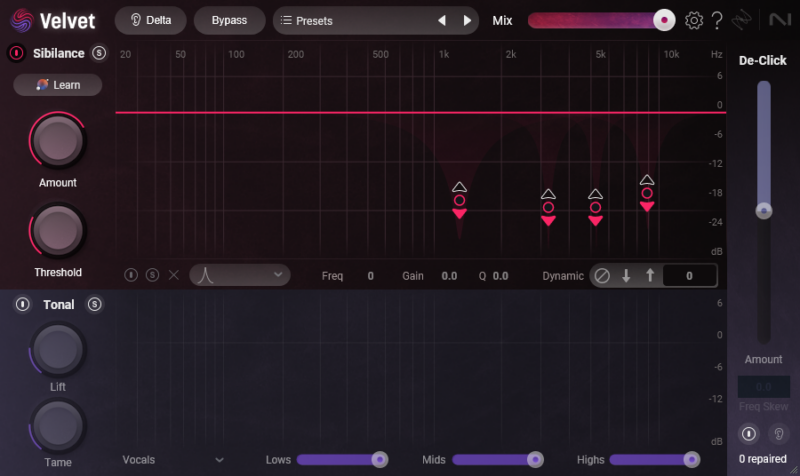Viewport: 800px width, 476px height.
Task: Click the Freq Skew value field
Action: coord(763,387)
